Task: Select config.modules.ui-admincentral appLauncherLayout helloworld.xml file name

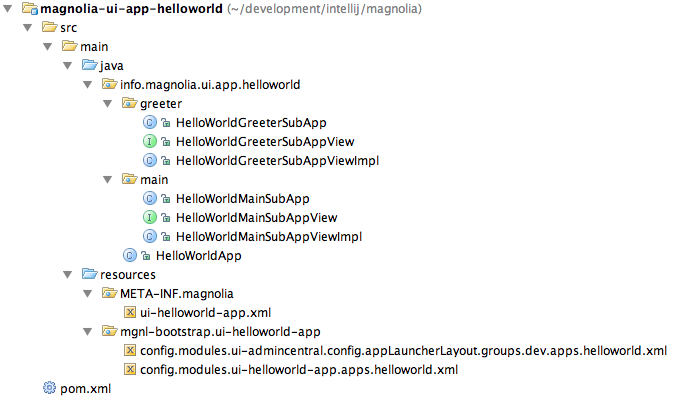Action: pos(403,350)
